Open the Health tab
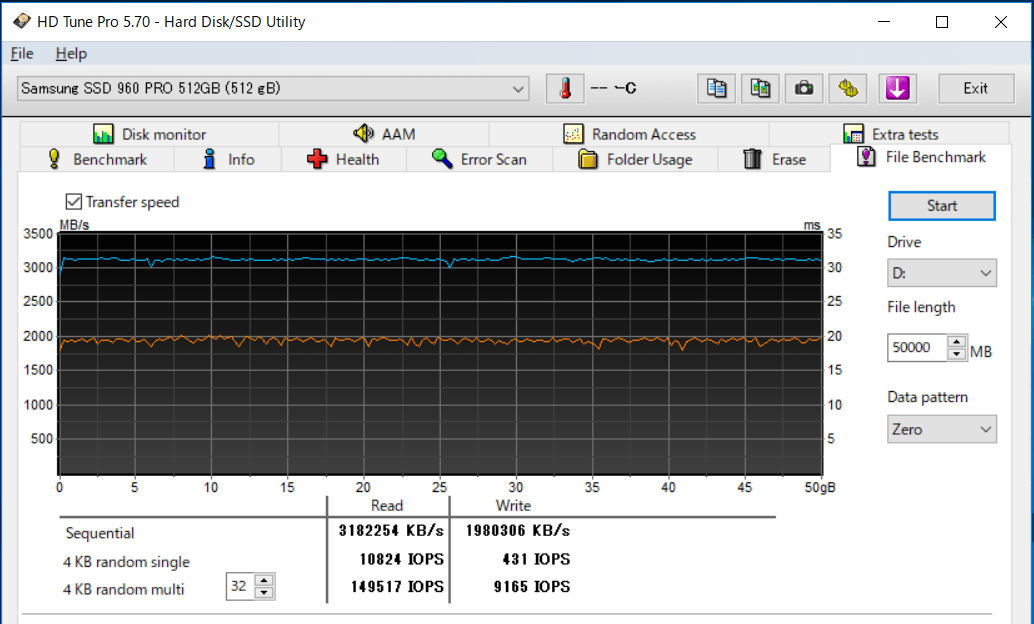 344,159
